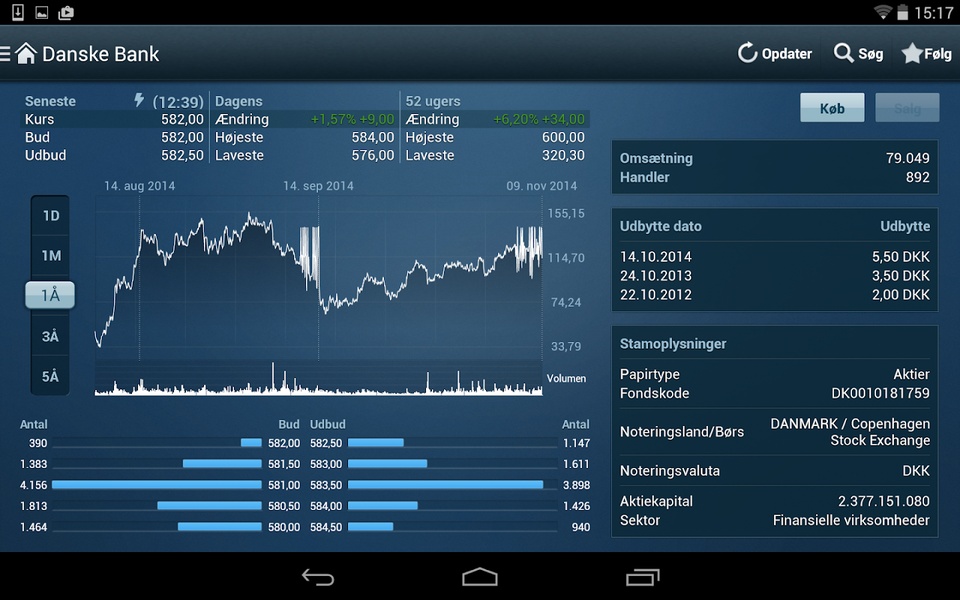Tap the dividend row 14.10.2014
The height and width of the screenshot is (600, 960).
(x=774, y=257)
